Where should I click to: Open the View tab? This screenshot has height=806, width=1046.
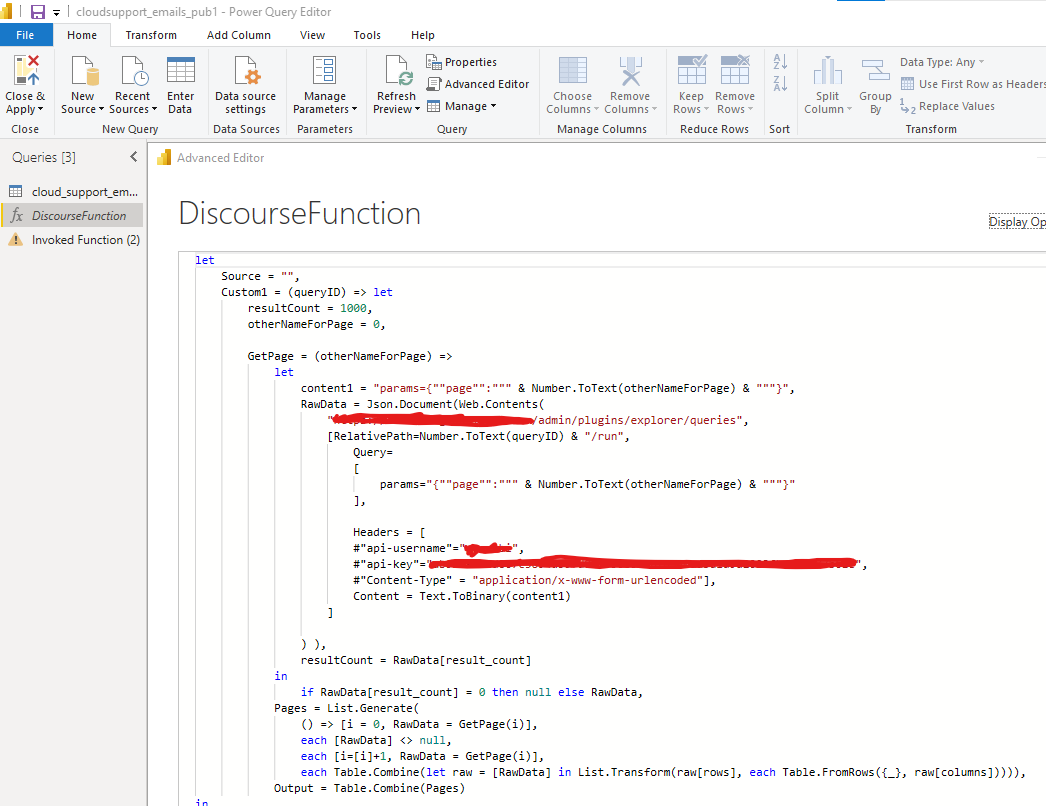coord(312,35)
